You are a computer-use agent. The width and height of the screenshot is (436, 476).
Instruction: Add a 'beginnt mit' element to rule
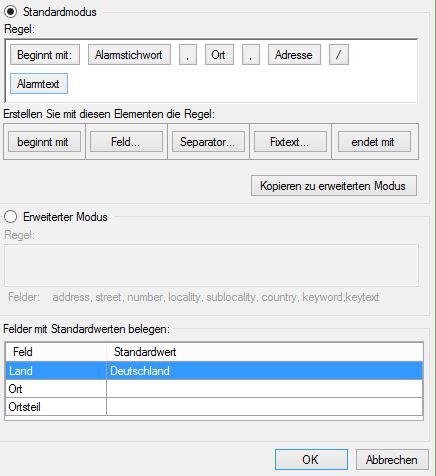tap(44, 142)
